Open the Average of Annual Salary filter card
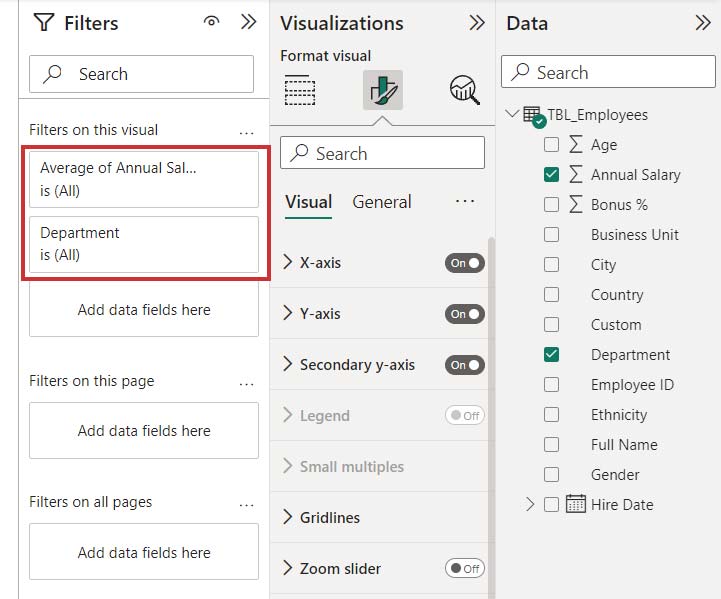The width and height of the screenshot is (721, 599). 144,179
